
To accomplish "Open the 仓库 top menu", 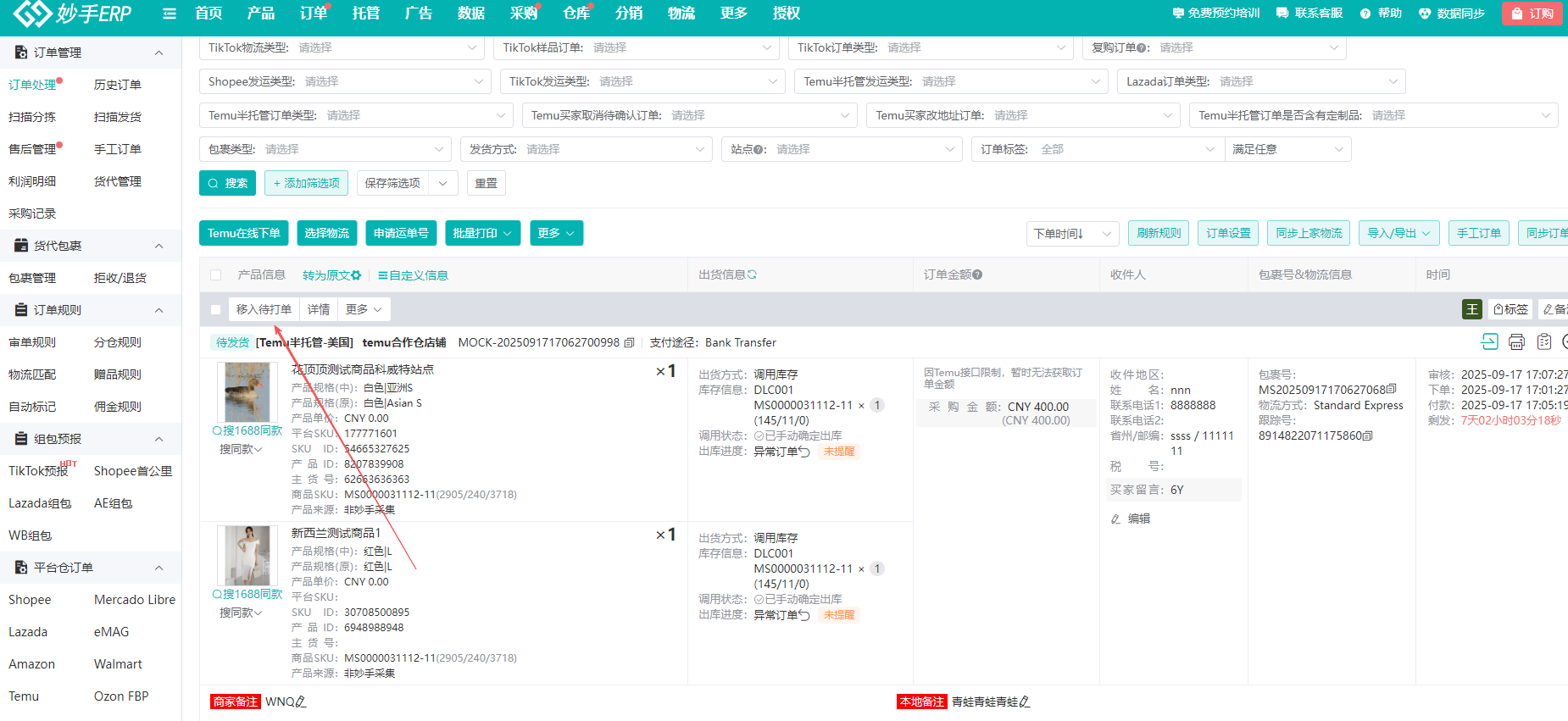I will click(575, 14).
